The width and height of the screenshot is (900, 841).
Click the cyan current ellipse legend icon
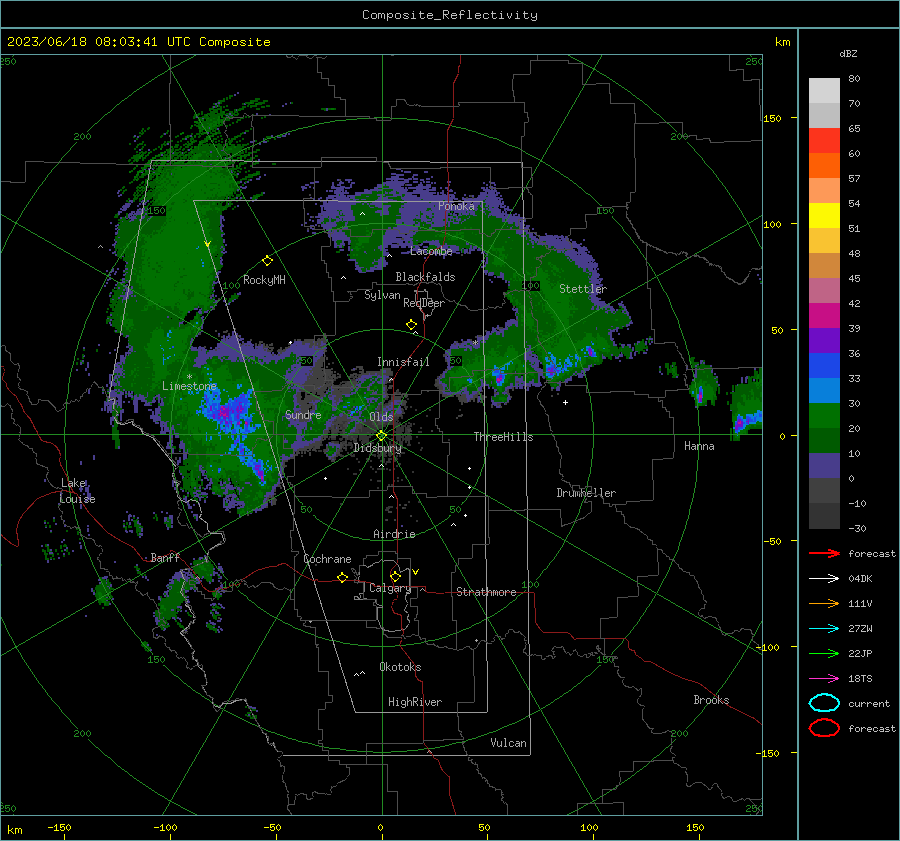click(824, 703)
